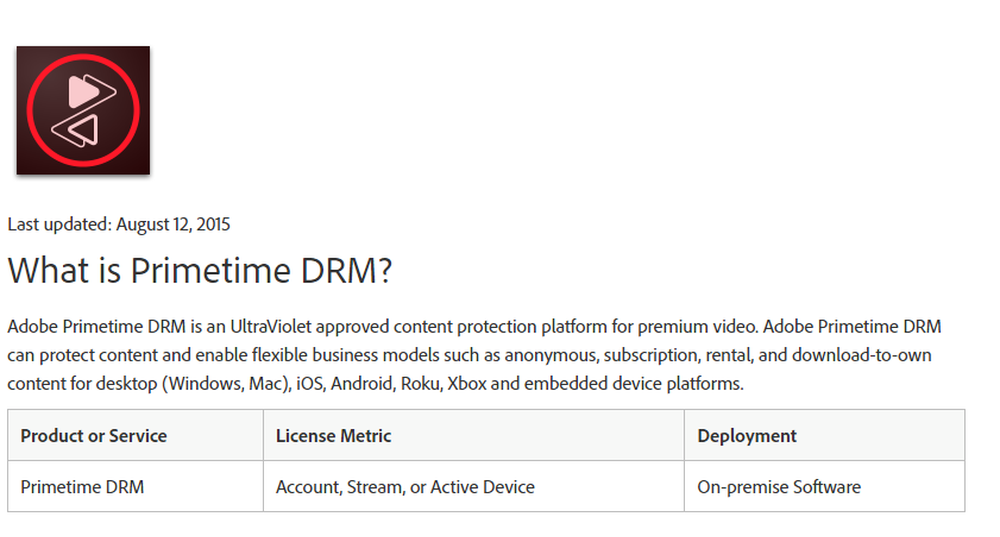Screen dimensions: 1000x537
Task: Select the "On-premise Software" table cell
Action: click(x=825, y=487)
